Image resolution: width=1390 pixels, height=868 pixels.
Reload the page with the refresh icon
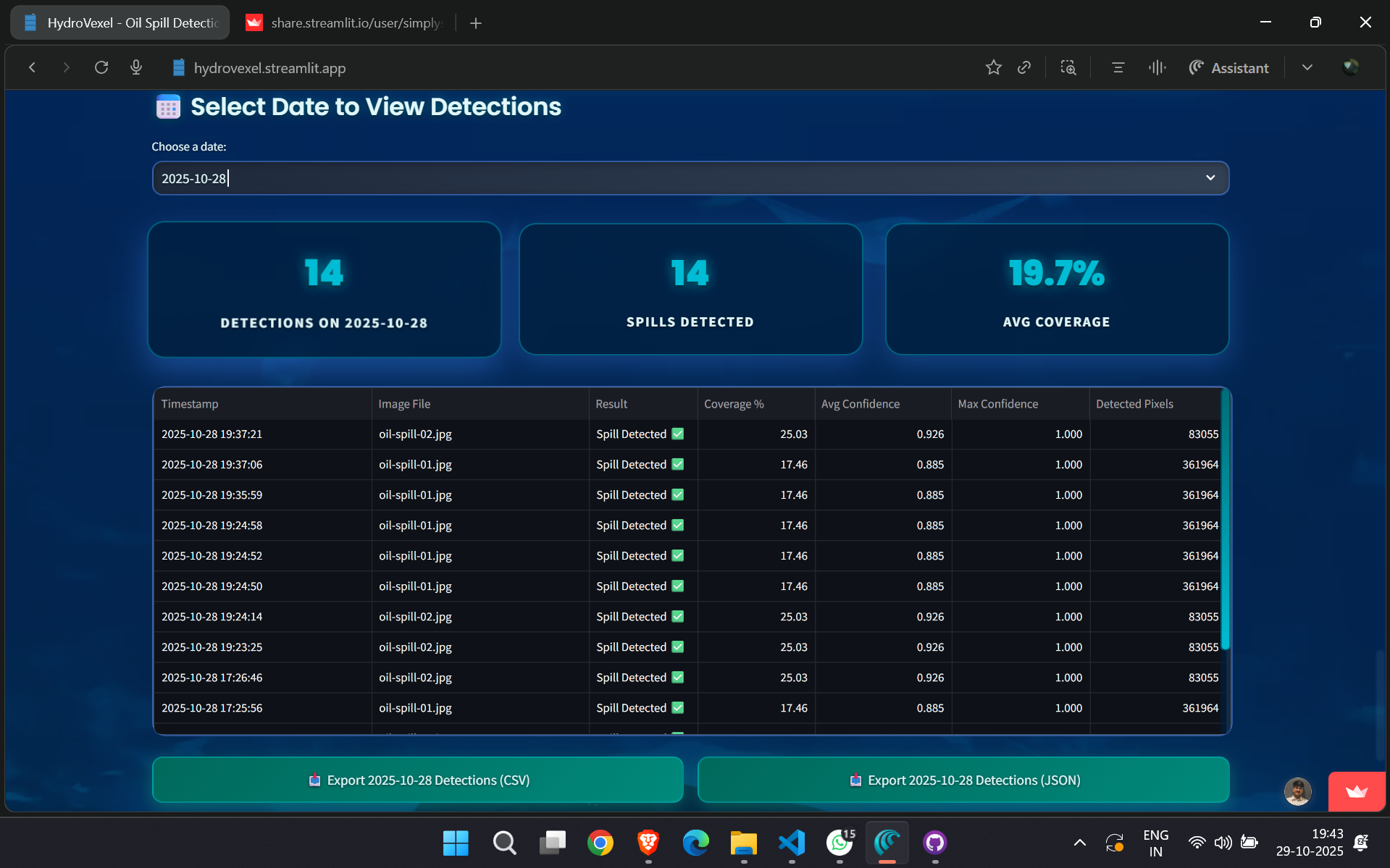pyautogui.click(x=101, y=67)
